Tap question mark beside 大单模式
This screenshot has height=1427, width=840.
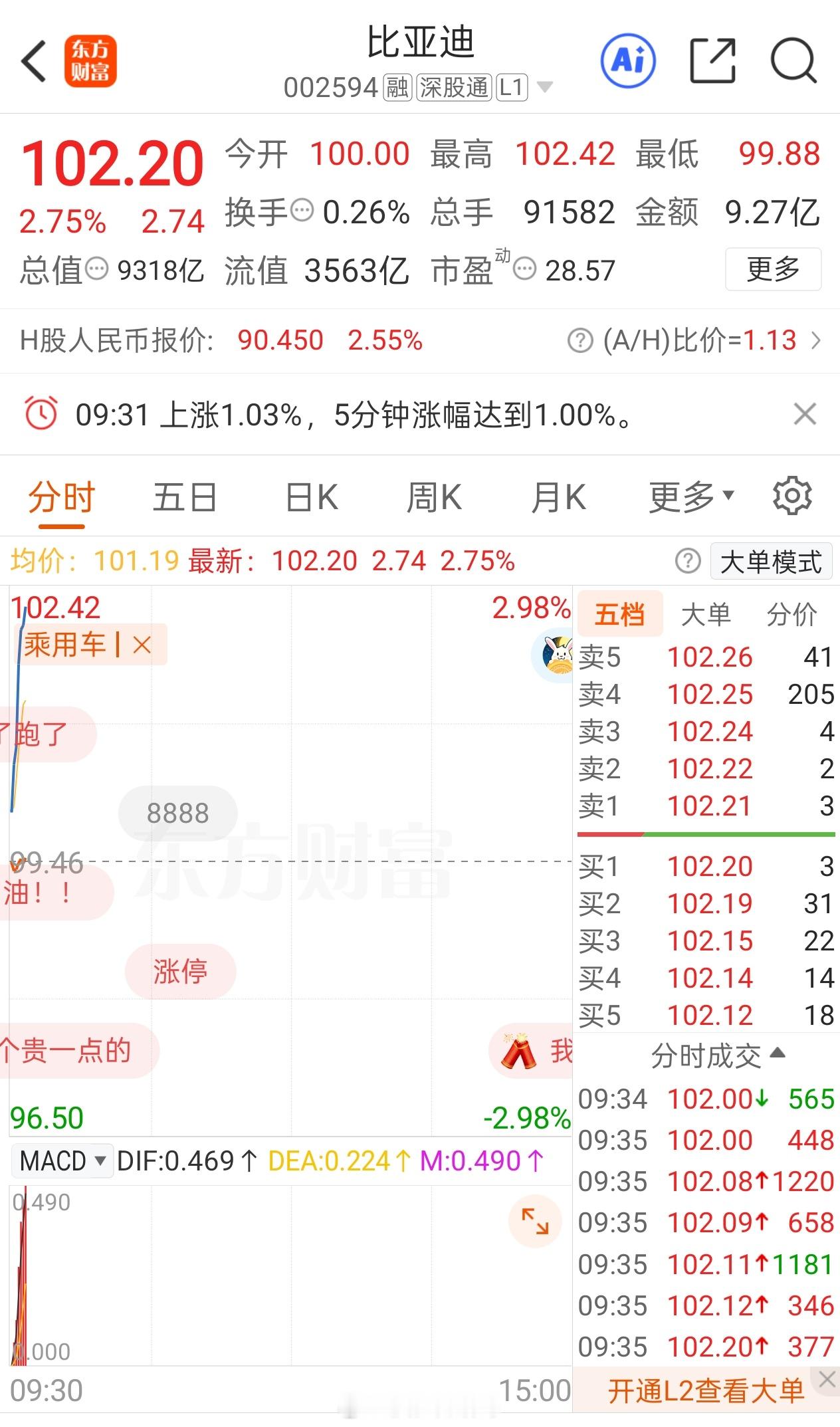[x=688, y=561]
